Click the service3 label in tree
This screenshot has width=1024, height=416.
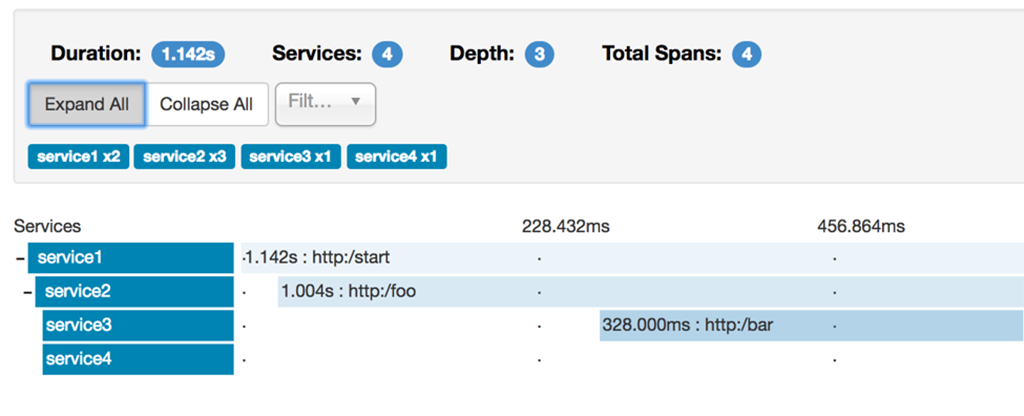138,325
